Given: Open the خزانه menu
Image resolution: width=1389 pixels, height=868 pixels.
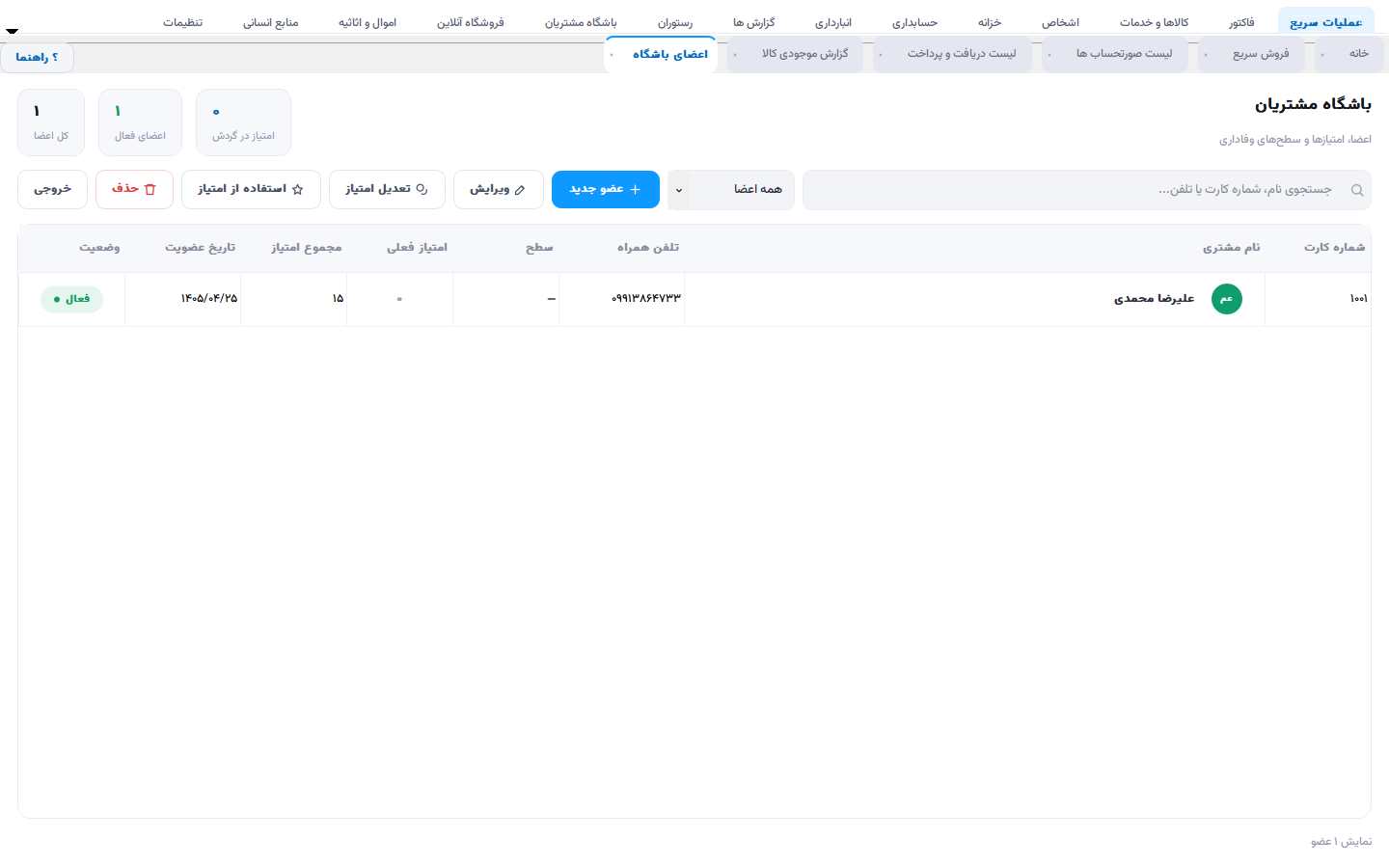Looking at the screenshot, I should (990, 22).
